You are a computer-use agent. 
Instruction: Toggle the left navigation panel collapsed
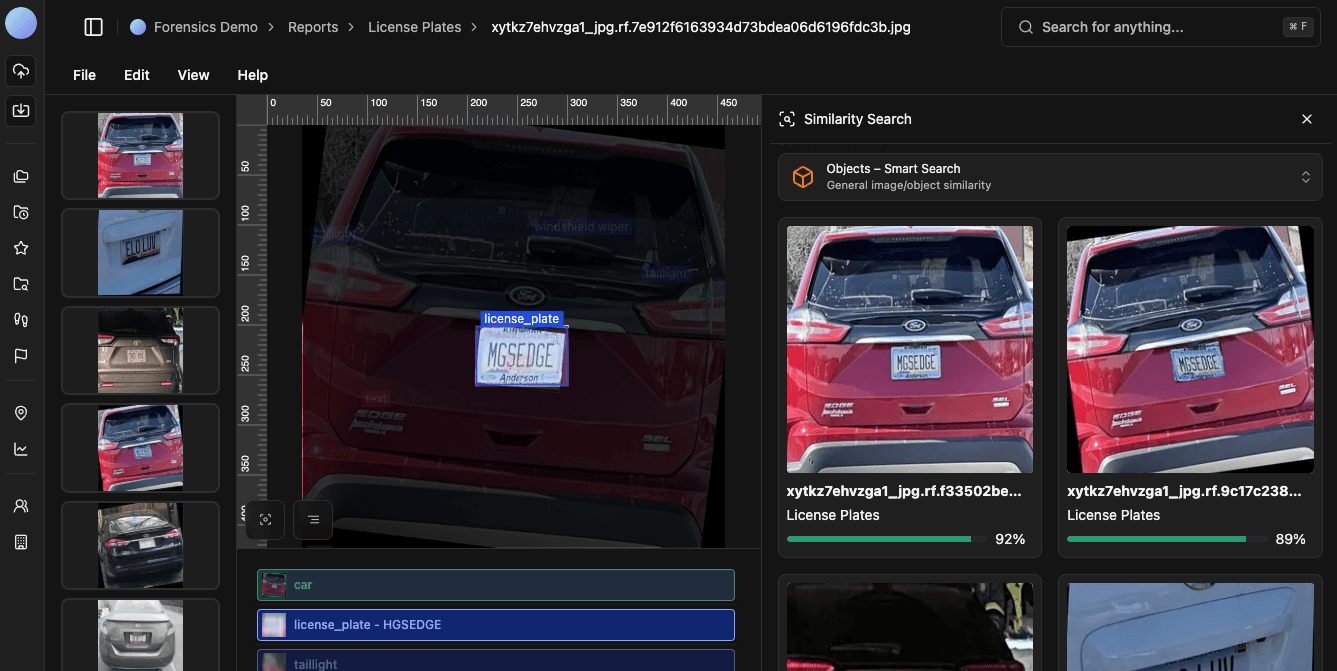[x=93, y=26]
